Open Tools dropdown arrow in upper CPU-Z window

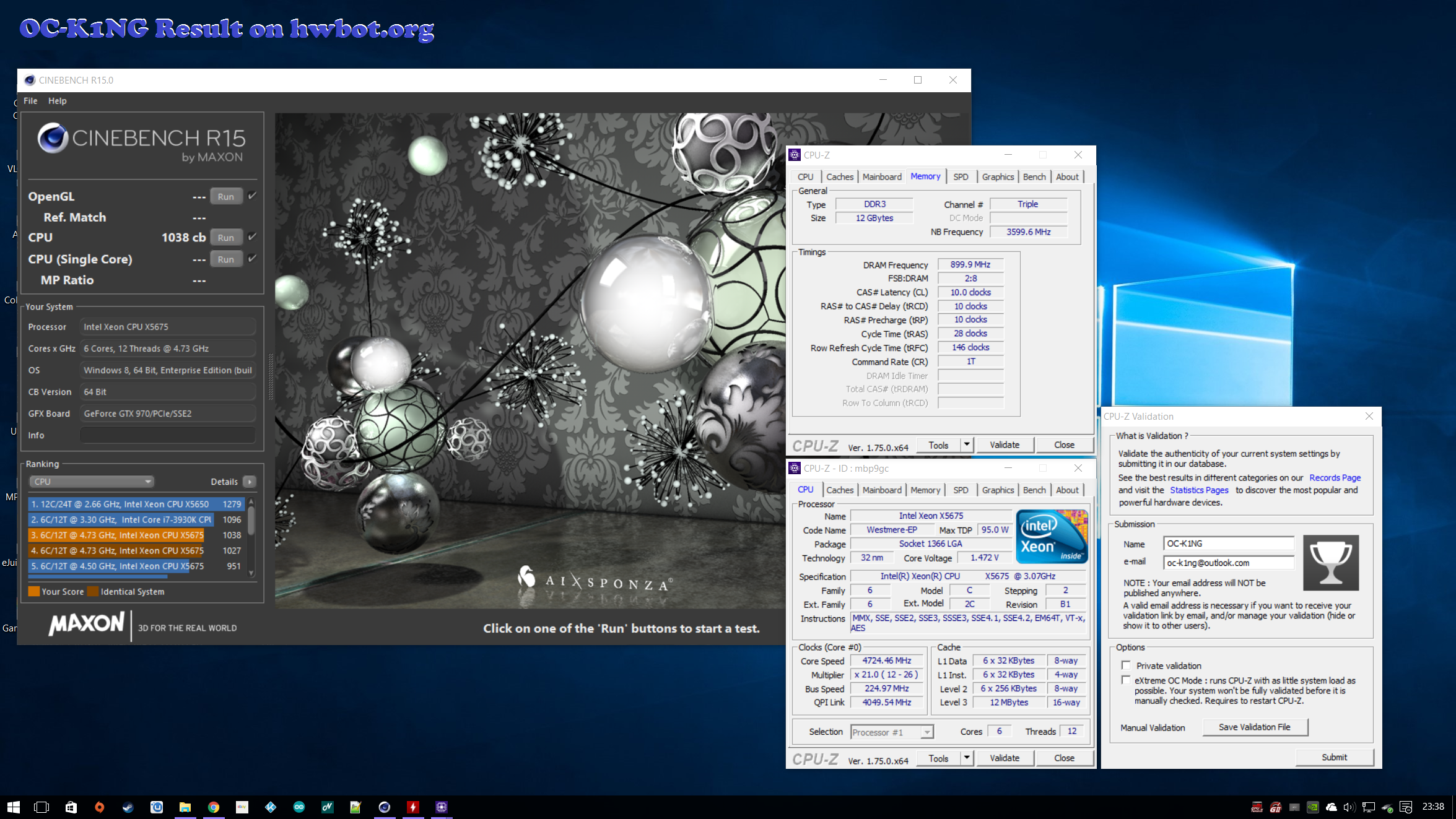coord(967,445)
